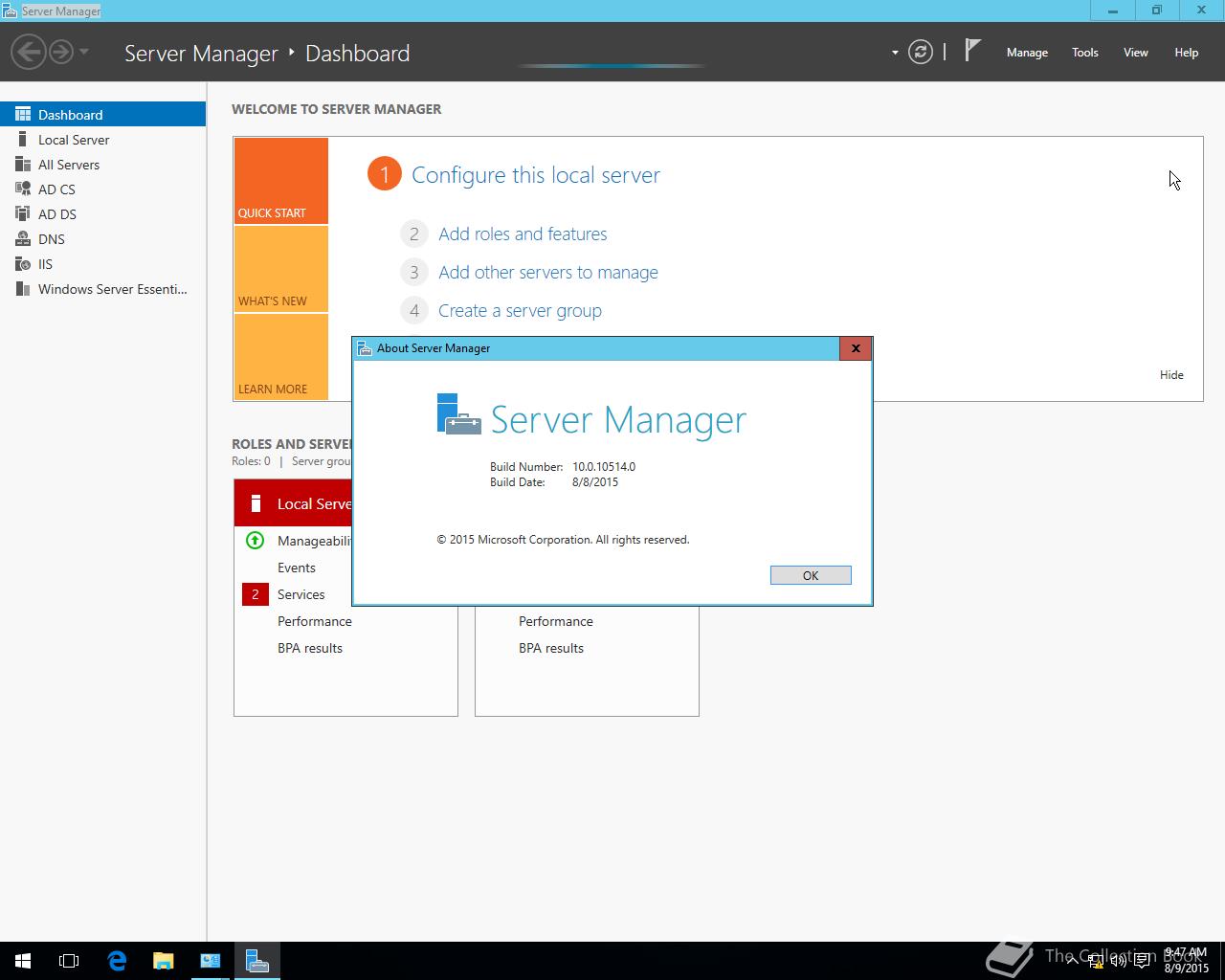The height and width of the screenshot is (980, 1225).
Task: Open dropdown arrow beside Refresh icon
Action: (895, 53)
